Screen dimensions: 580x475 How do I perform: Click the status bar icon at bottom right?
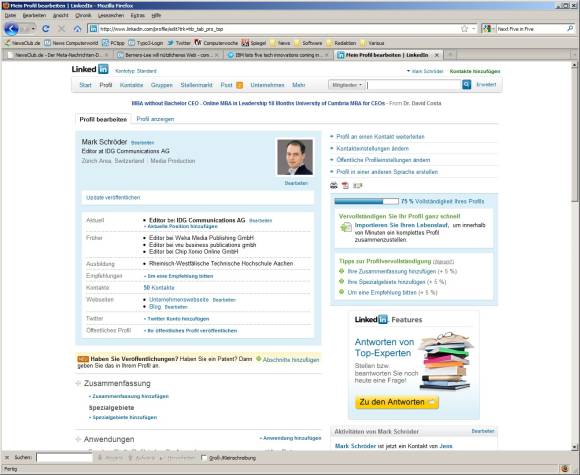tap(565, 469)
